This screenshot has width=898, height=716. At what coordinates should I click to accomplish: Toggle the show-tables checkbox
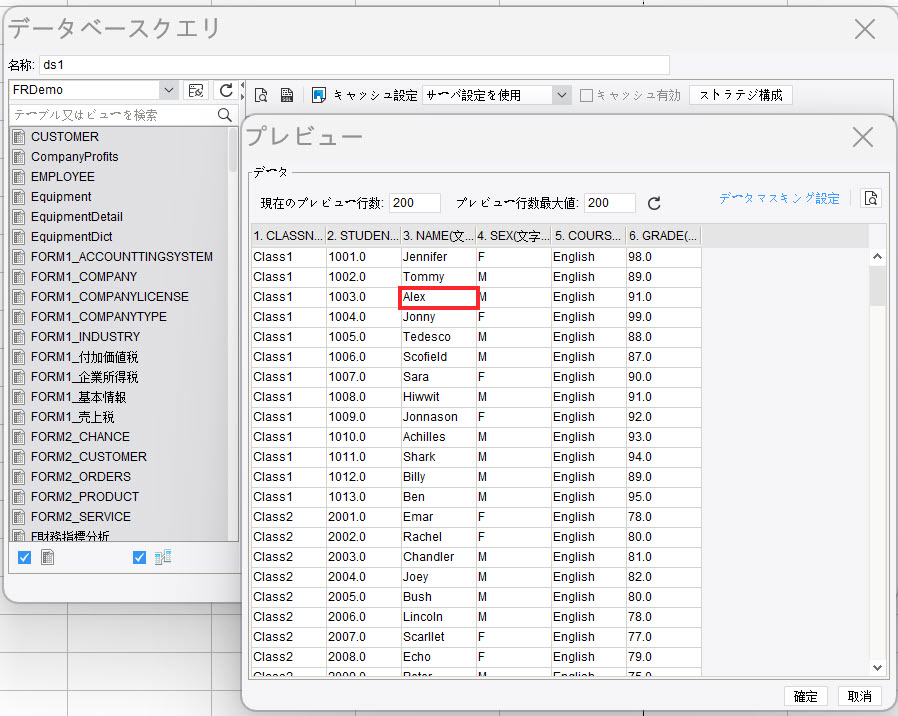[x=25, y=557]
